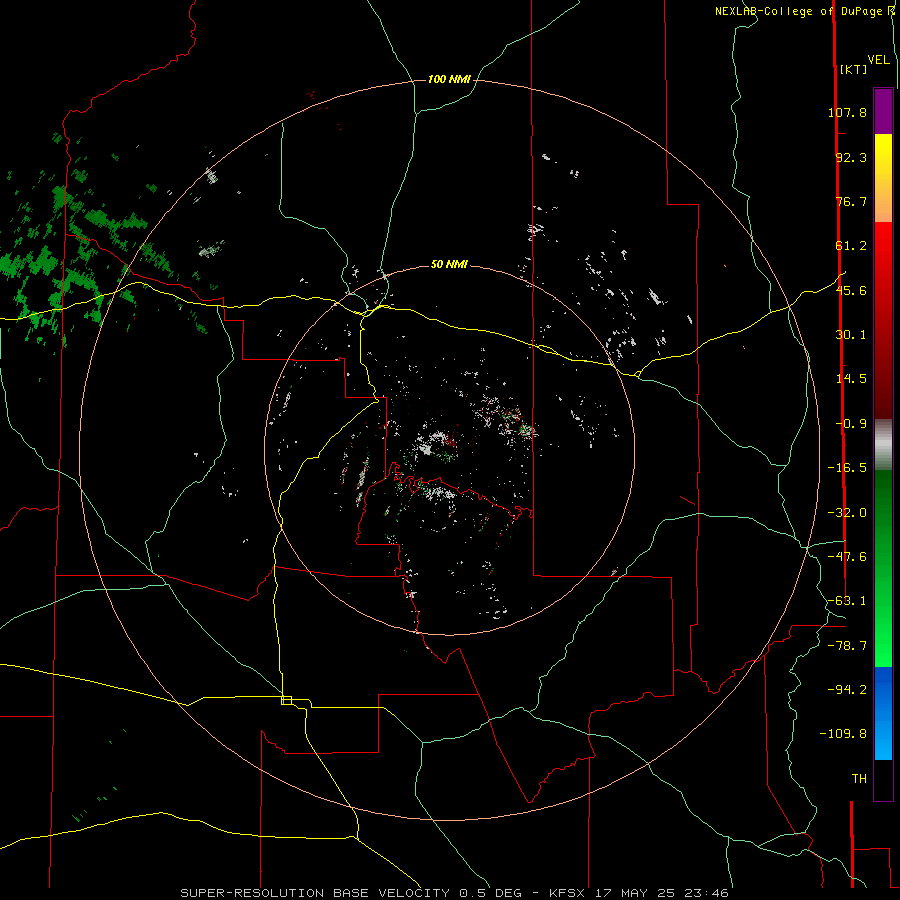
Task: Click the 76.7 scale value
Action: pyautogui.click(x=851, y=201)
